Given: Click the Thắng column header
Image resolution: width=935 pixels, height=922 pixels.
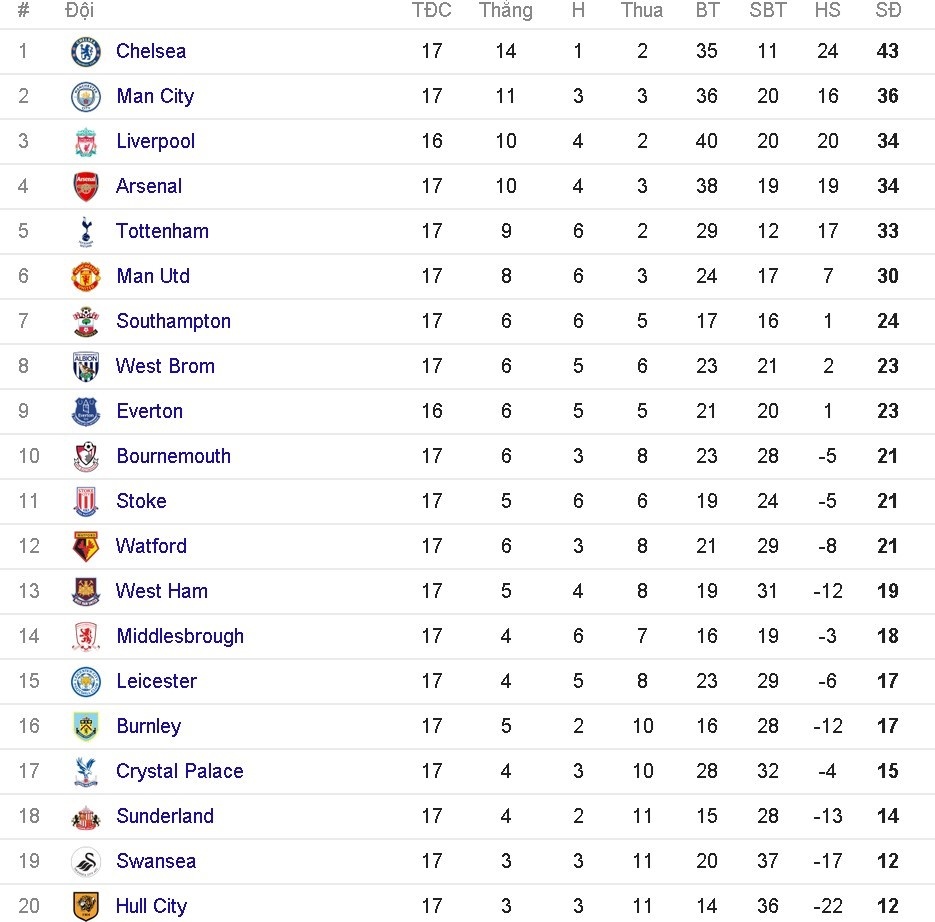Looking at the screenshot, I should (x=506, y=11).
